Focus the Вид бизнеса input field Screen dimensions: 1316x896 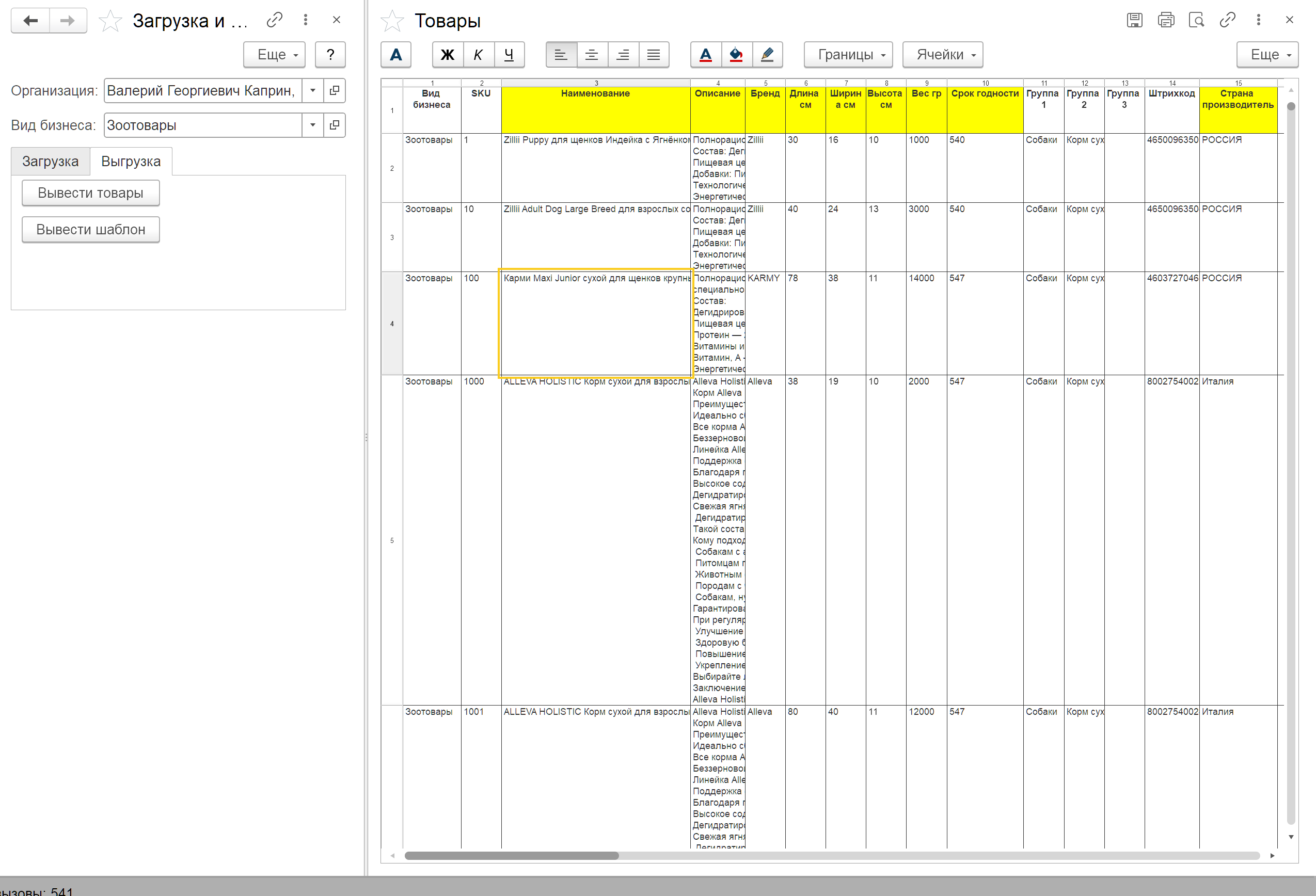point(203,125)
